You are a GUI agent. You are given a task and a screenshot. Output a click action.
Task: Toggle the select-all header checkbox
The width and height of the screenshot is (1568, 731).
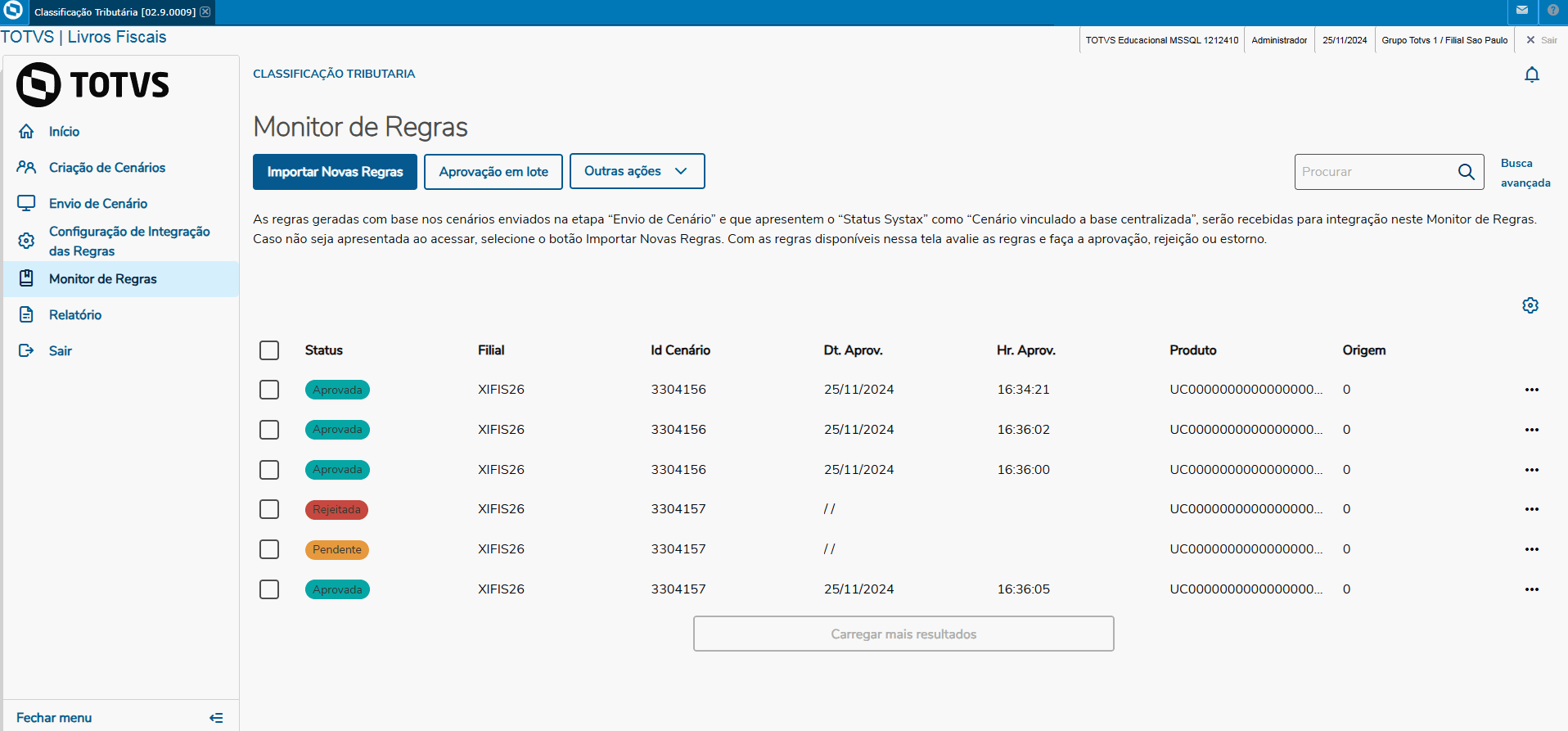pyautogui.click(x=269, y=350)
